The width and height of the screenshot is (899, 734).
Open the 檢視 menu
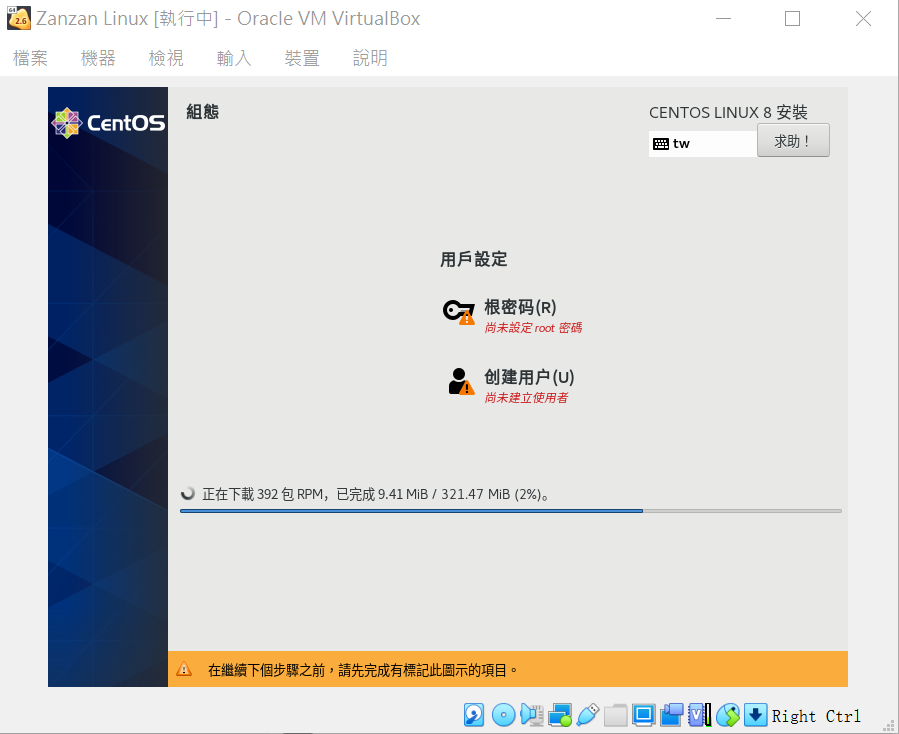pyautogui.click(x=166, y=58)
